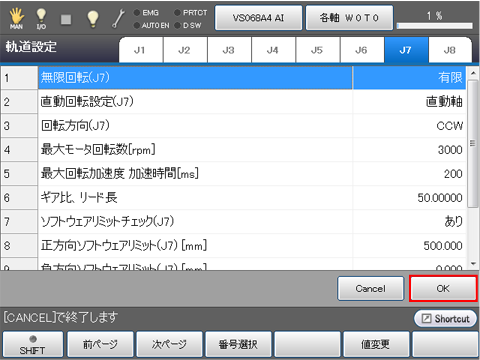Click scrollbar down arrow in the parameter list
480x360 pixels.
click(473, 264)
